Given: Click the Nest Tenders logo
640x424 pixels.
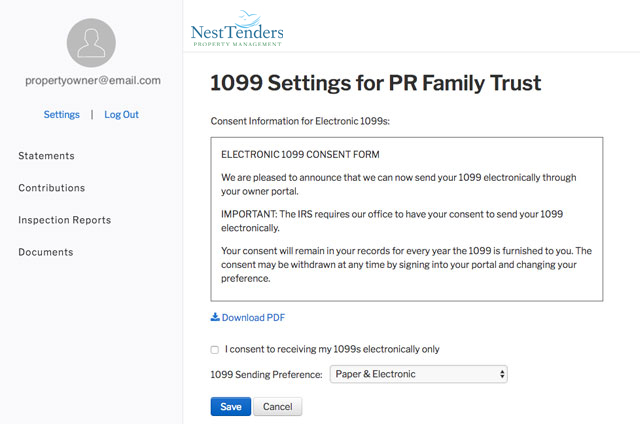Looking at the screenshot, I should pos(236,24).
